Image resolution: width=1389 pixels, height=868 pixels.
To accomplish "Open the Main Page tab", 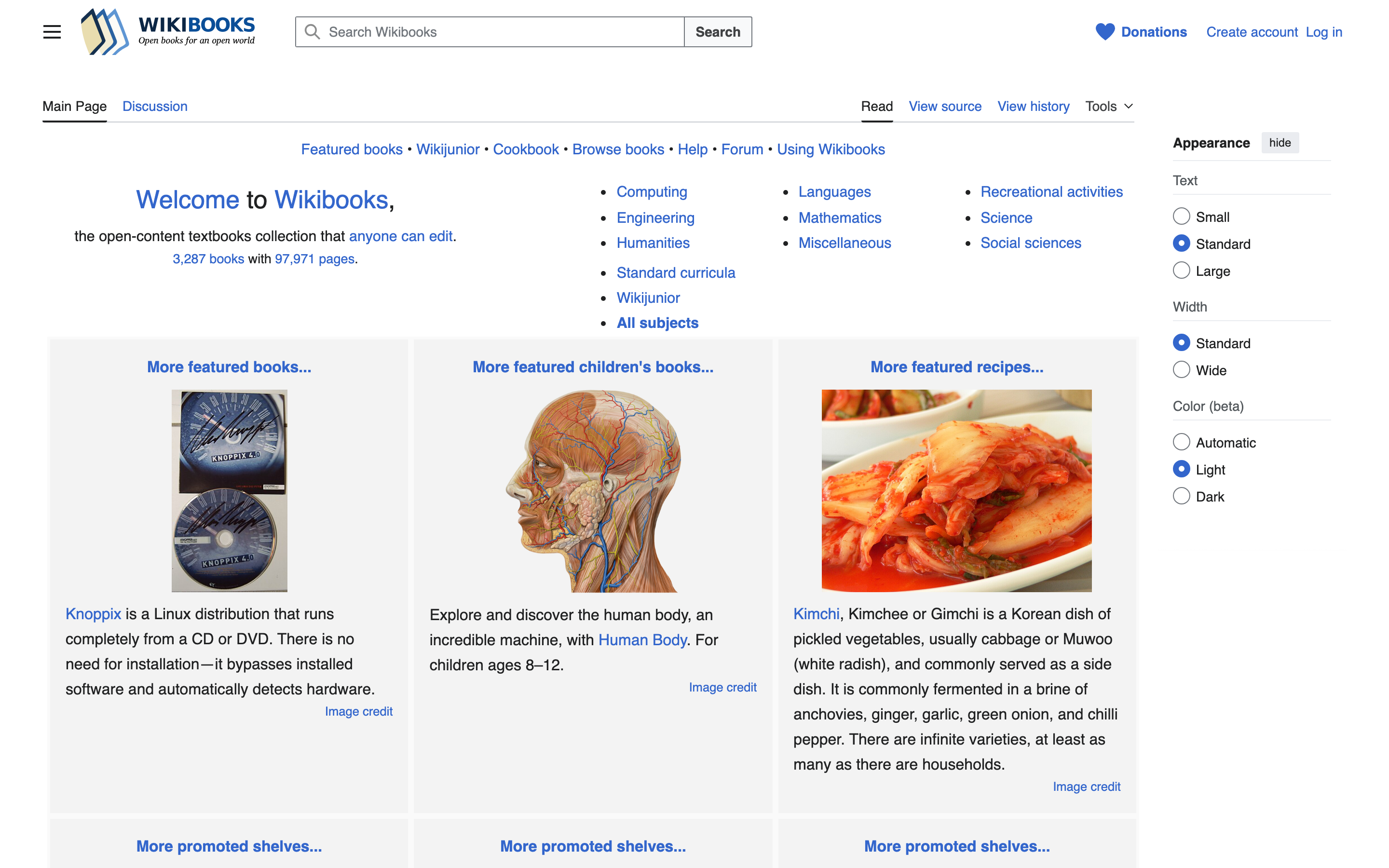I will tap(75, 106).
